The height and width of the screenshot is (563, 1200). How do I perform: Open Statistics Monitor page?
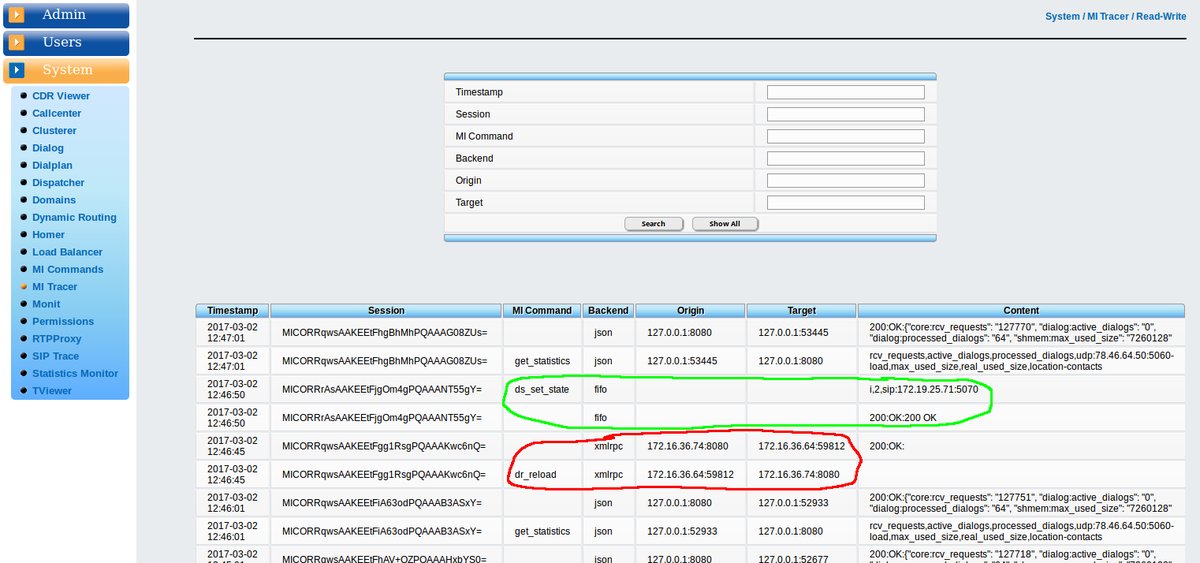(75, 373)
